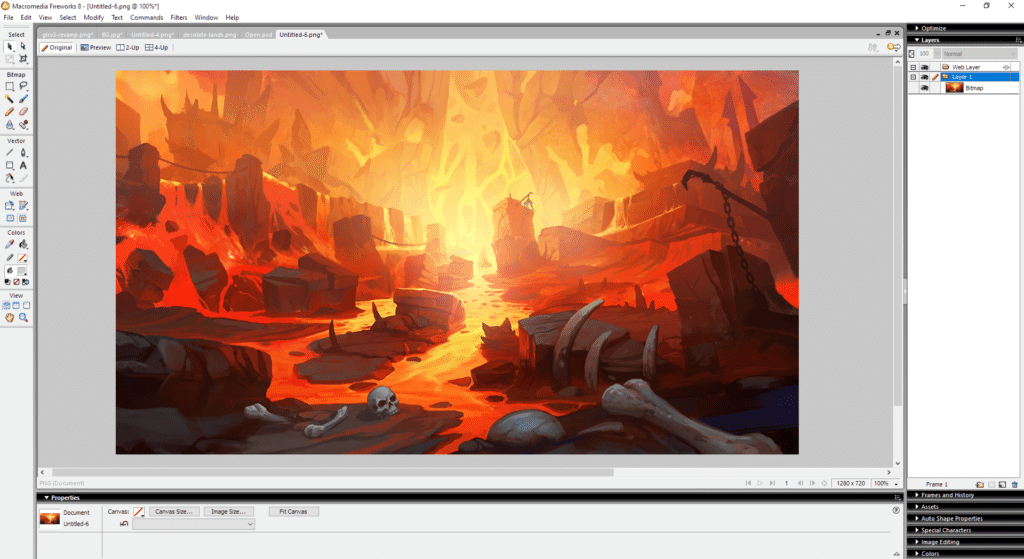This screenshot has height=559, width=1024.
Task: Select the Freeform tool
Action: click(x=10, y=178)
